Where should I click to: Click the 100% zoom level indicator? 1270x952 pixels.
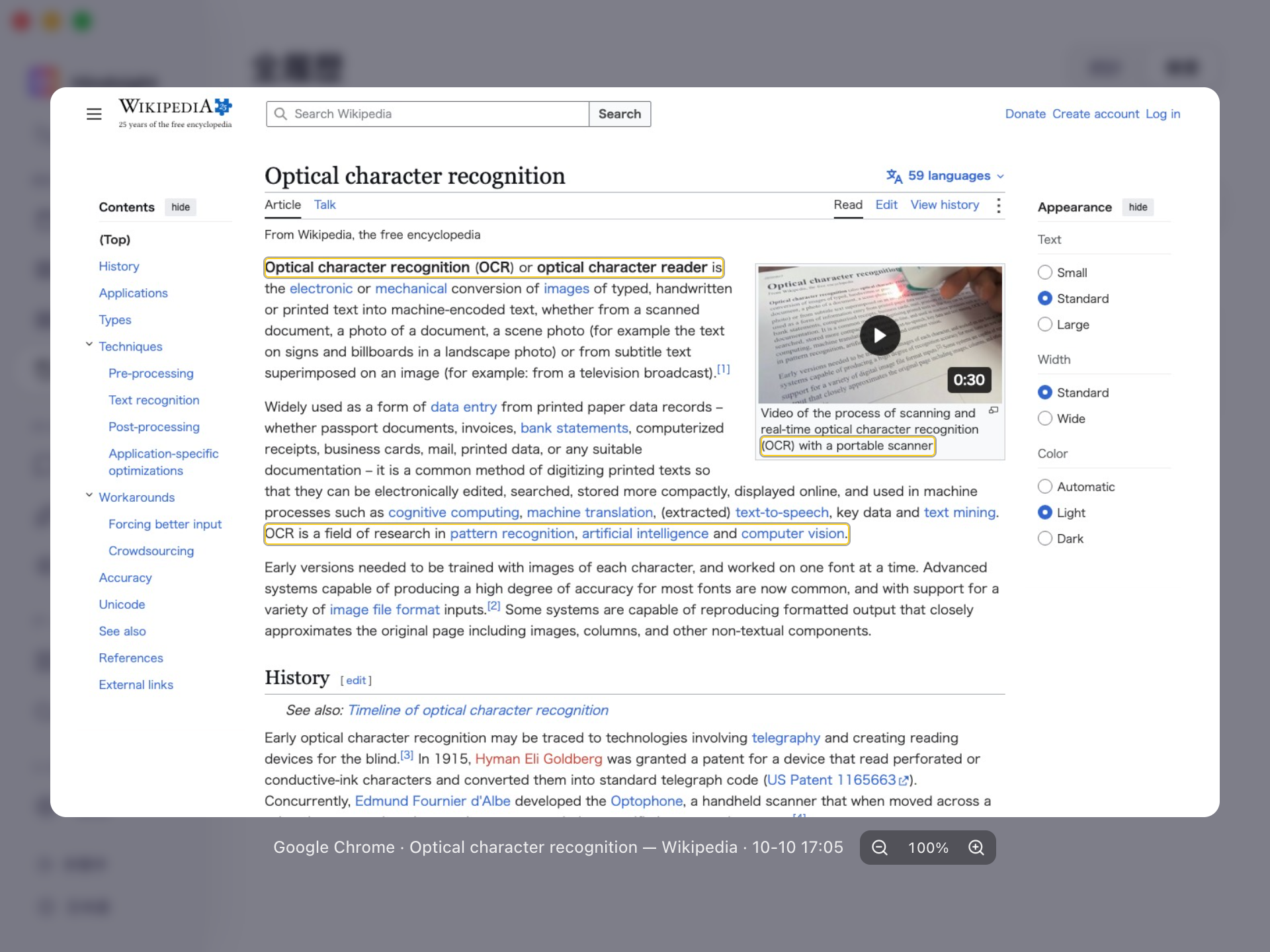pyautogui.click(x=928, y=848)
